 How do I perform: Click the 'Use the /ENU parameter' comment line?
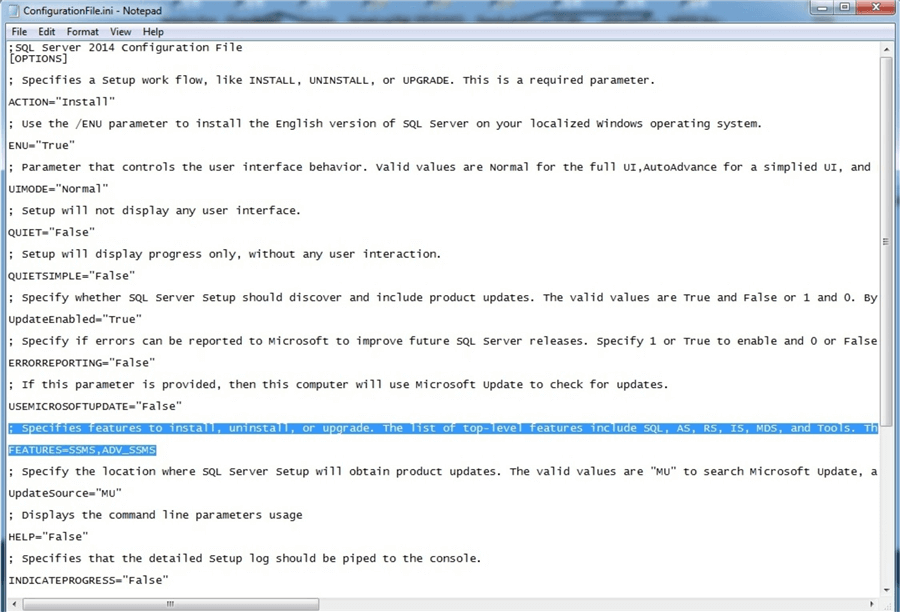coord(385,124)
